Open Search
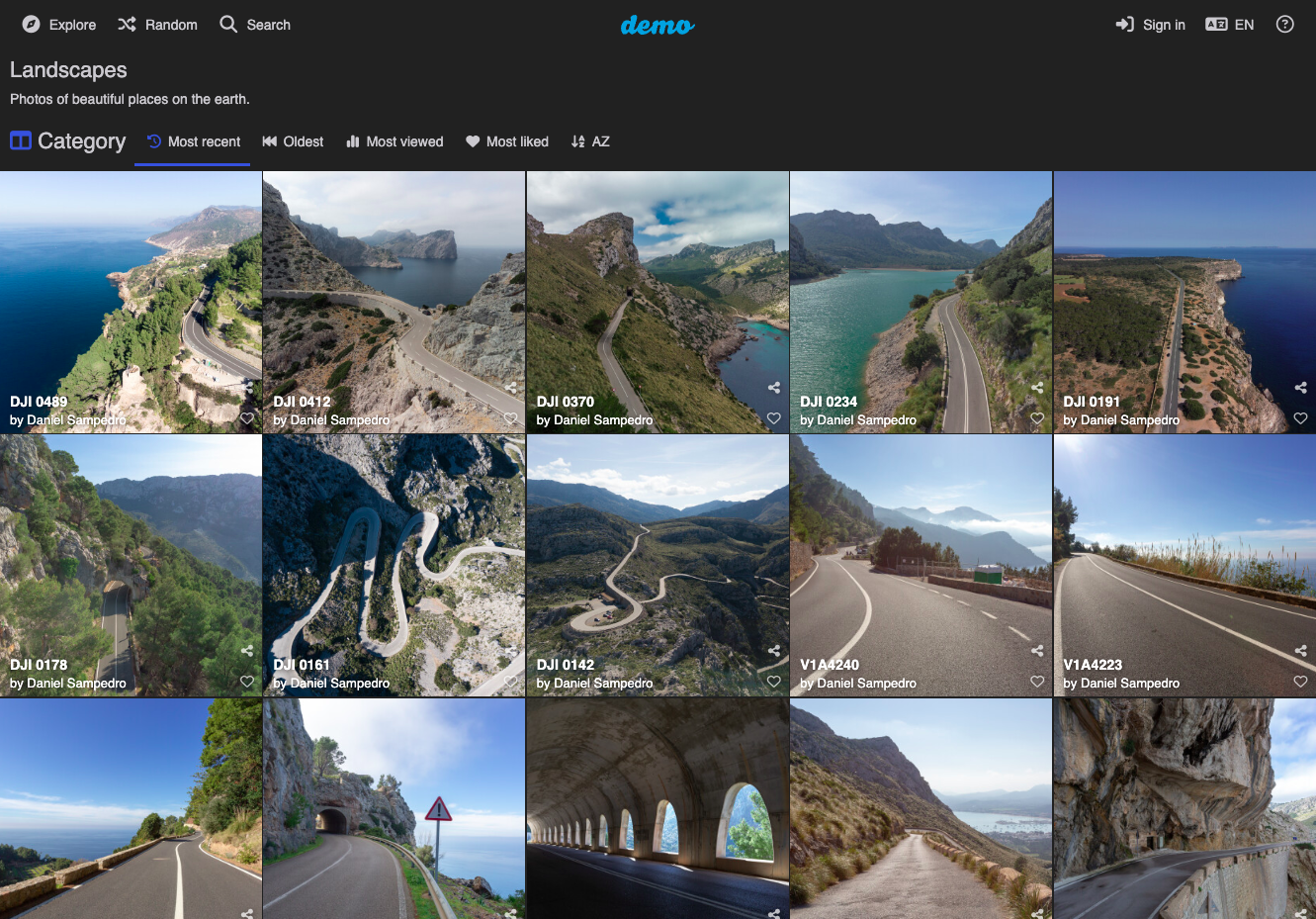This screenshot has height=919, width=1316. 255,25
